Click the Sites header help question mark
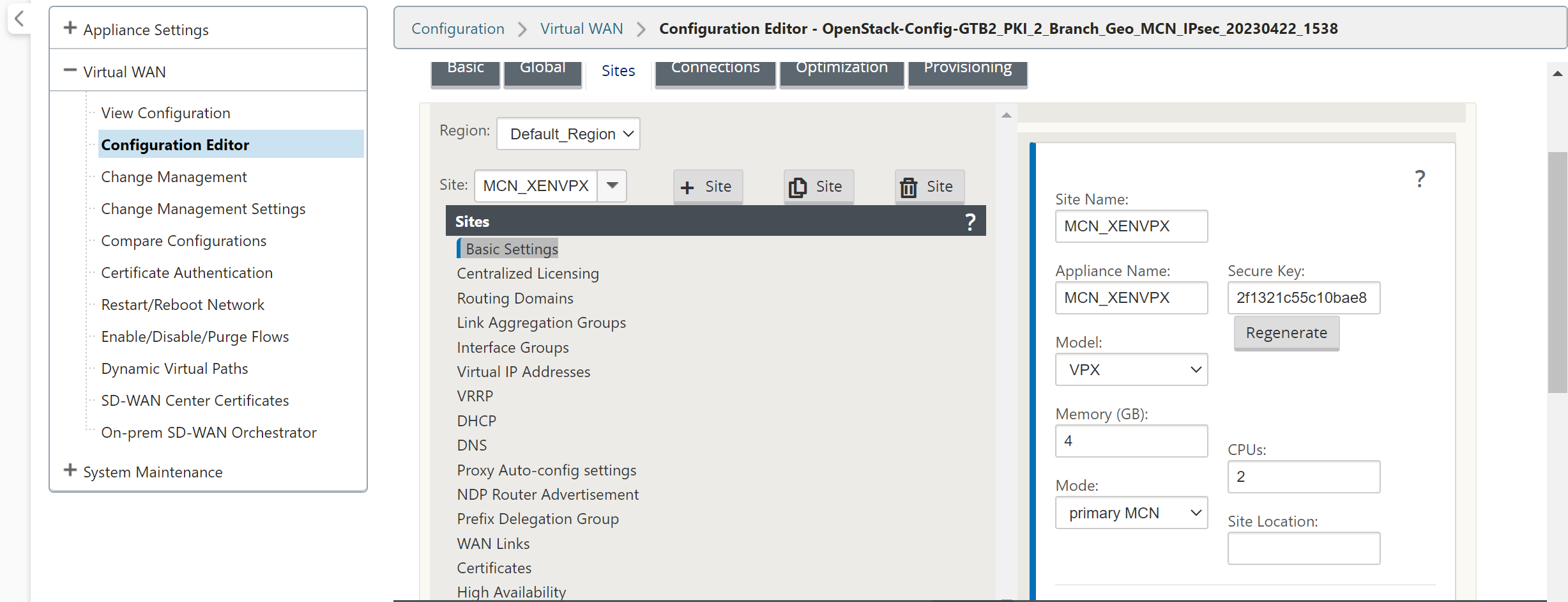Viewport: 1568px width, 602px height. tap(970, 222)
